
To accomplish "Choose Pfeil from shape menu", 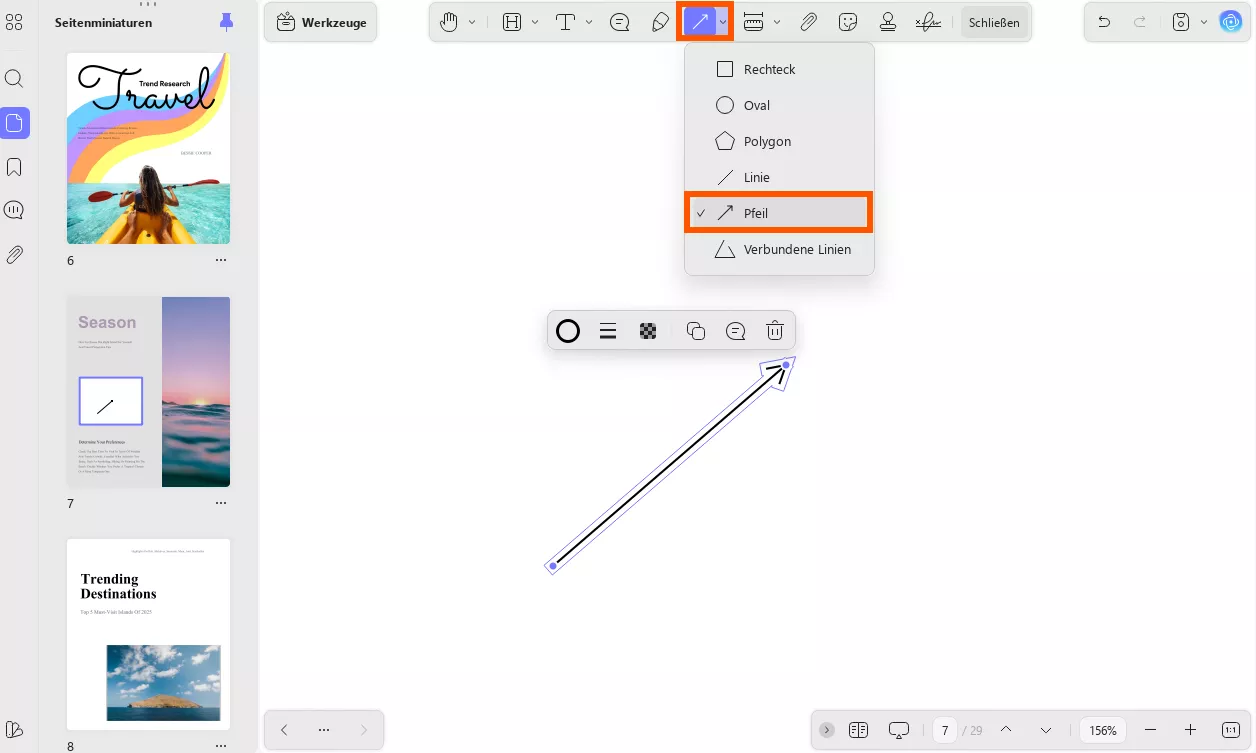I will point(779,213).
